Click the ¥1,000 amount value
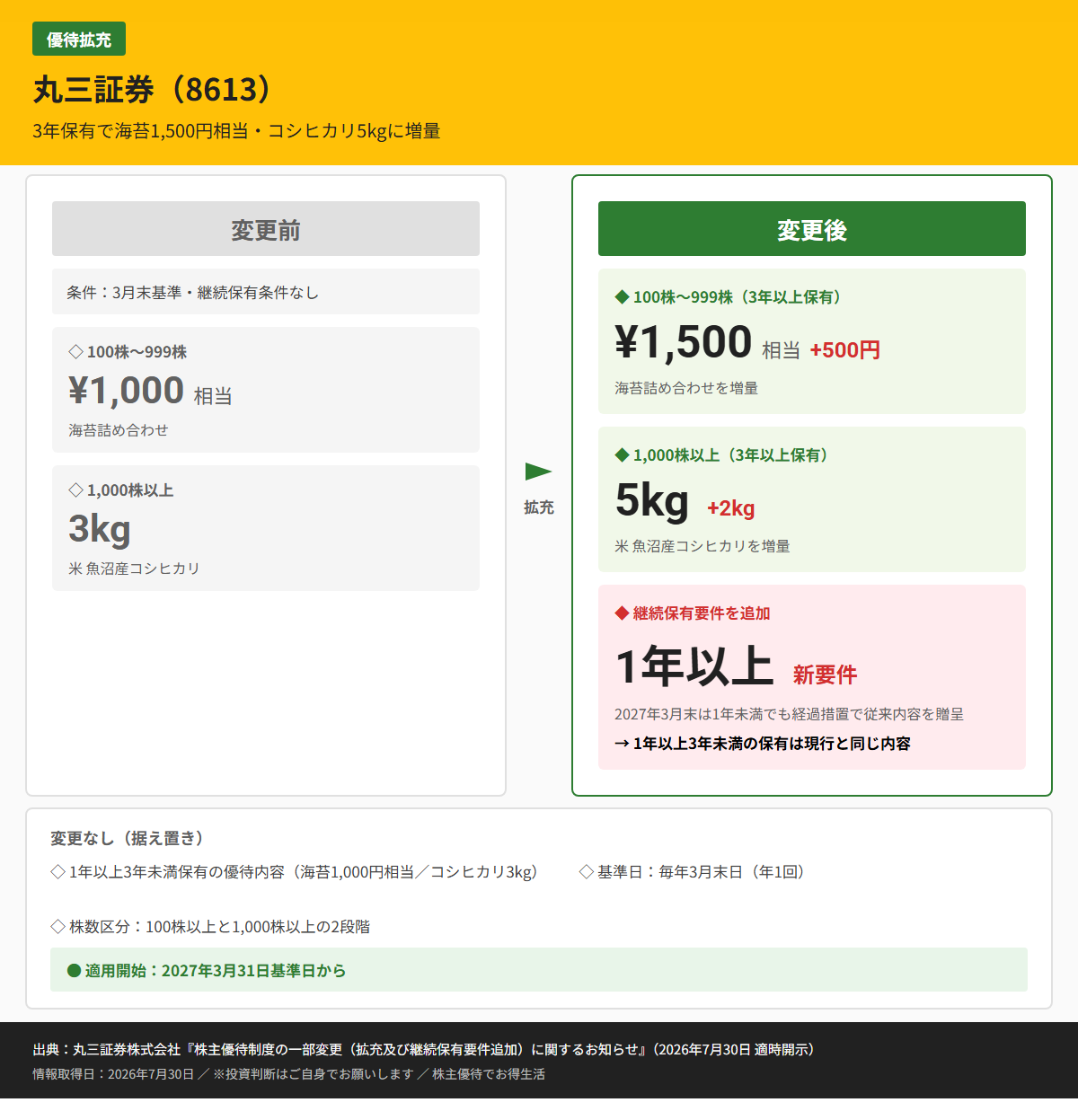 127,391
